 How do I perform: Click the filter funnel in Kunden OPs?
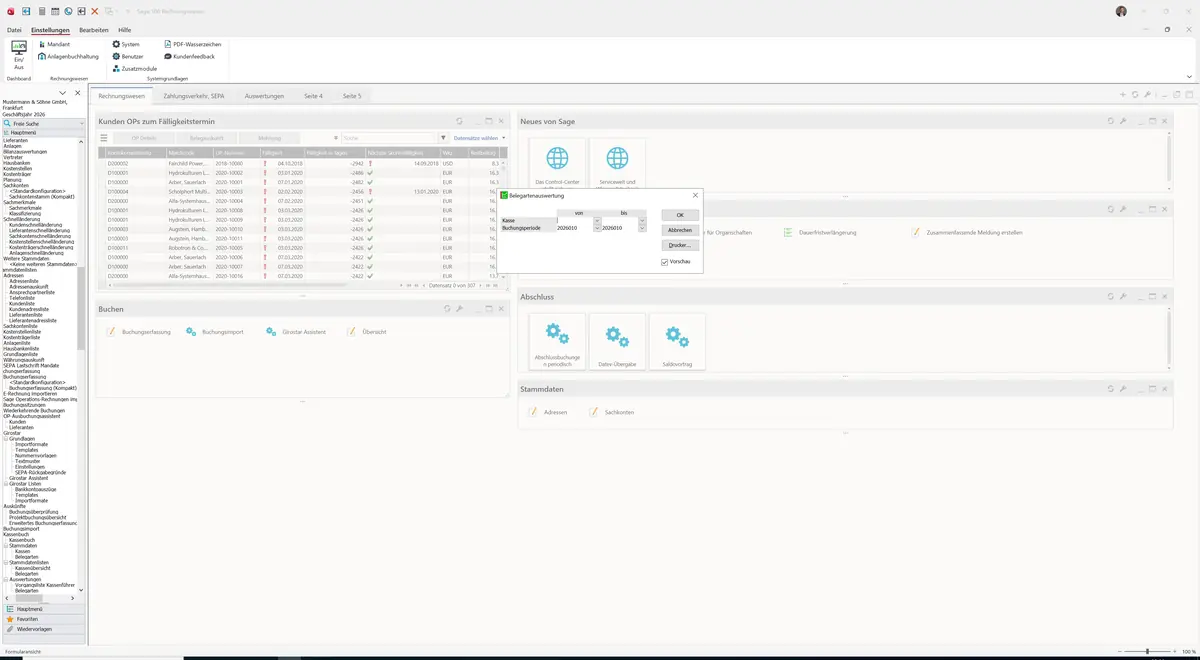[x=443, y=138]
